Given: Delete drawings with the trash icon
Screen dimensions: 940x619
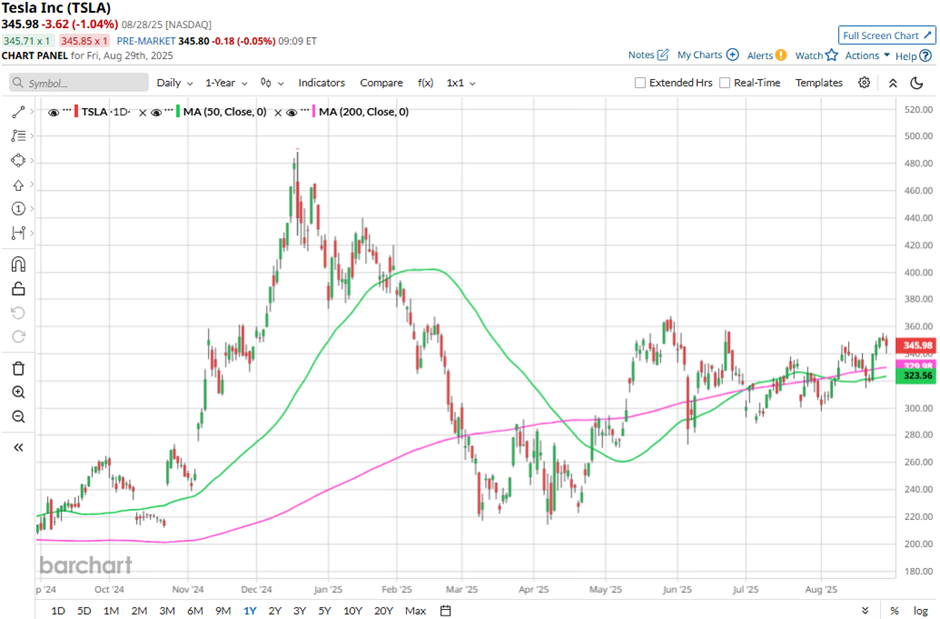Looking at the screenshot, I should click(18, 368).
